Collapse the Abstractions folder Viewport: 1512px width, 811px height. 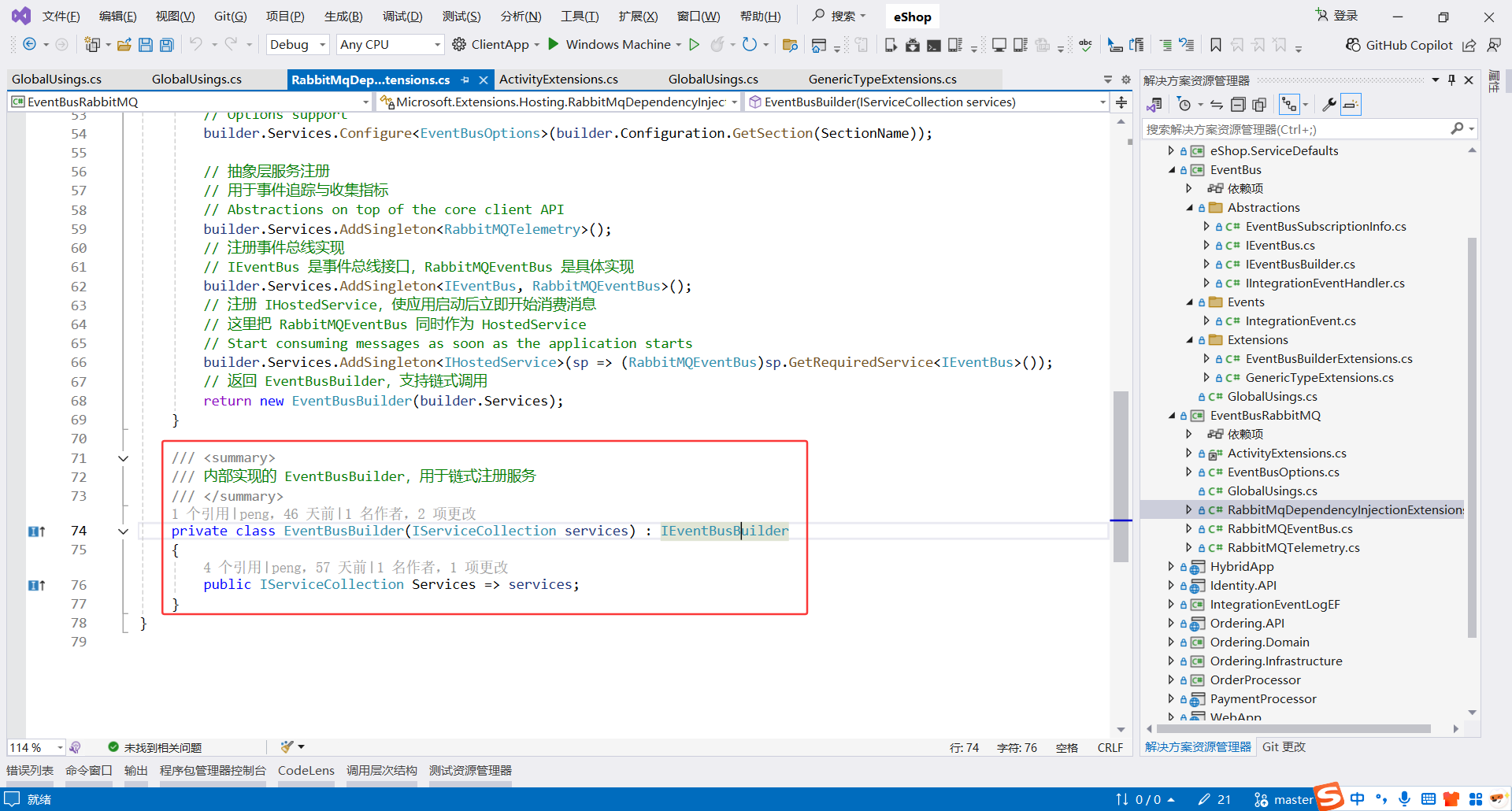coord(1189,208)
